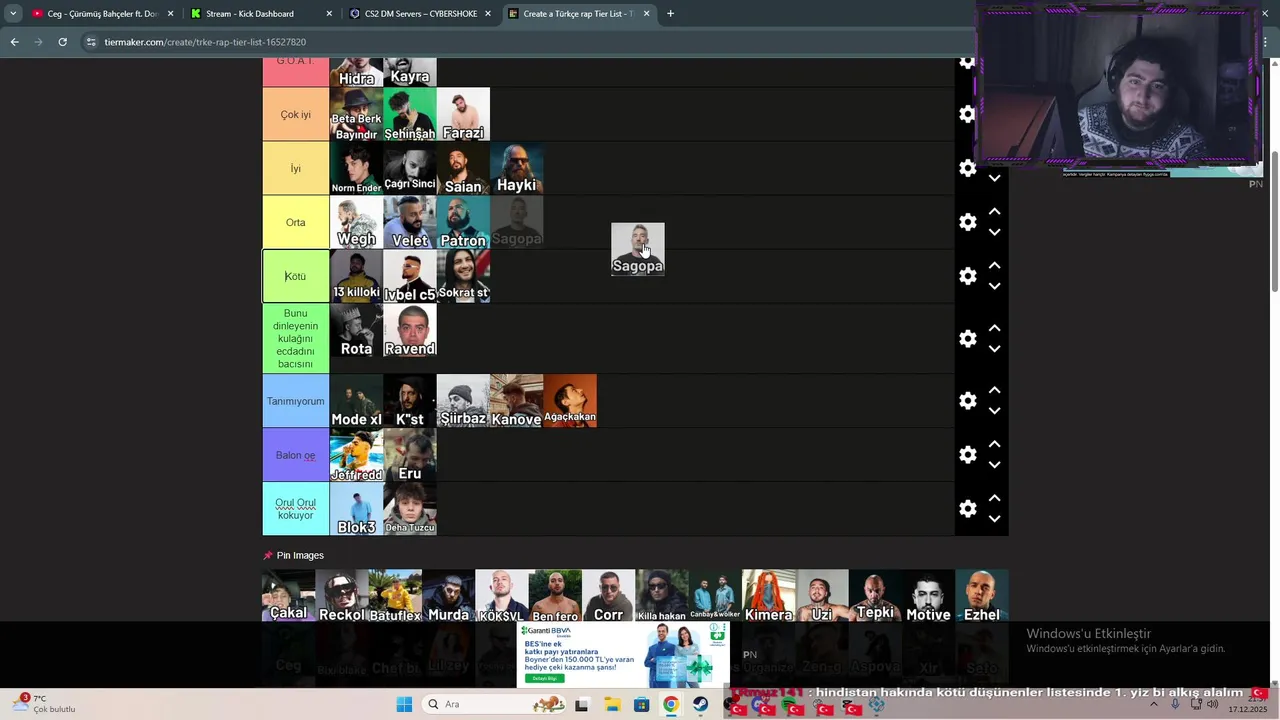Close the CS2 DM Servers tab

pyautogui.click(x=488, y=14)
